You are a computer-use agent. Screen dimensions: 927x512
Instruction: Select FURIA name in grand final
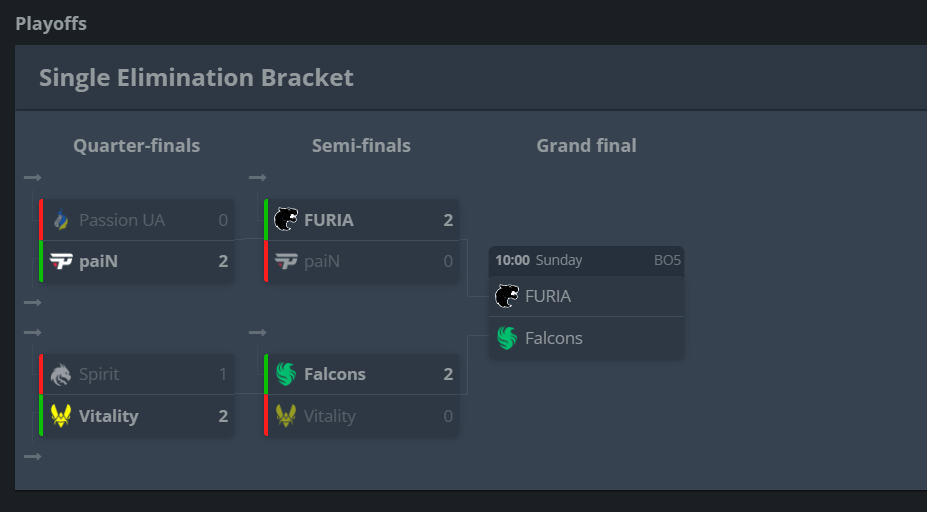click(x=548, y=296)
